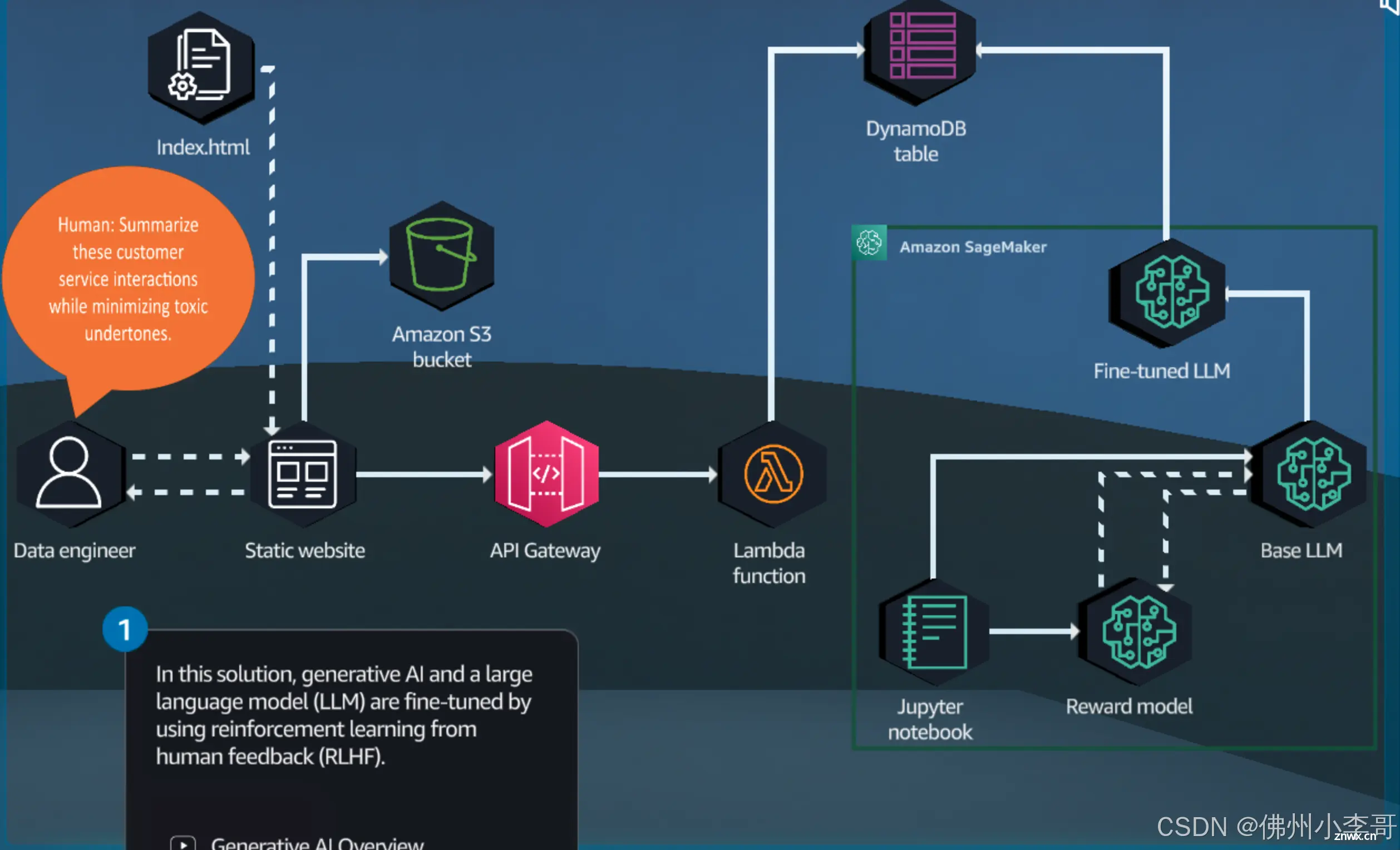Click the 'Data engineer' label

(75, 551)
